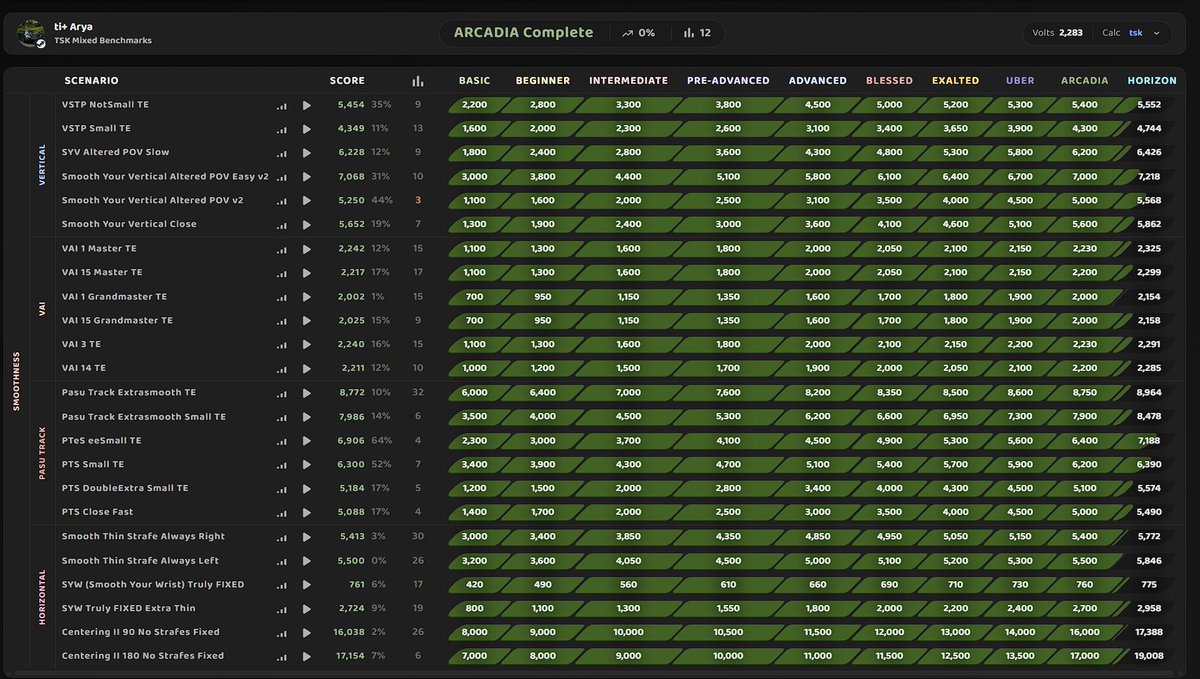Image resolution: width=1200 pixels, height=679 pixels.
Task: Click the VAI subcategory label
Action: click(x=43, y=309)
